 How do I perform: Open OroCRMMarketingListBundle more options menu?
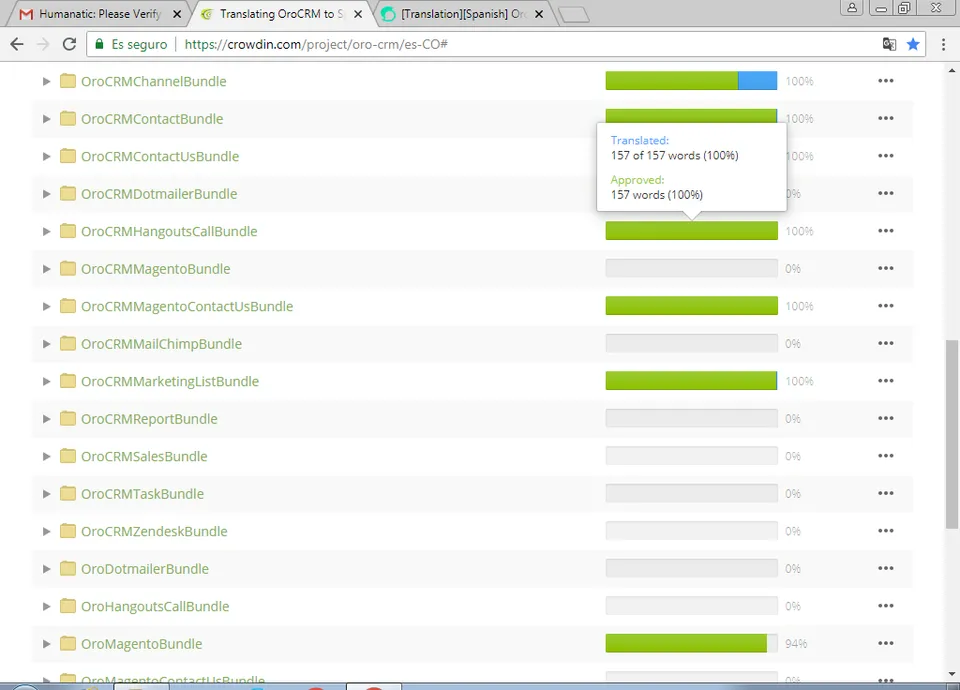[x=885, y=381]
